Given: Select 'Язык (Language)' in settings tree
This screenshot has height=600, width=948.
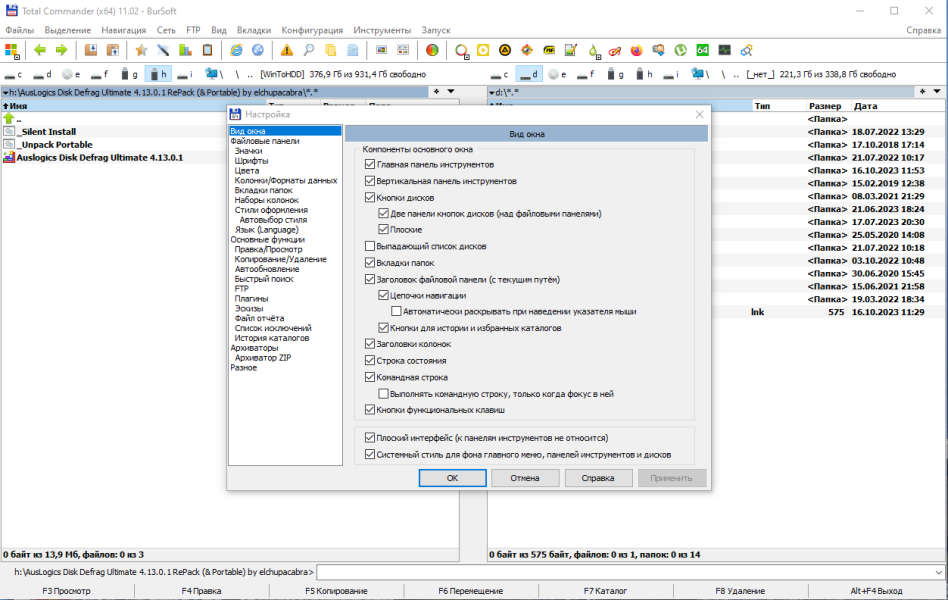Looking at the screenshot, I should coord(267,230).
